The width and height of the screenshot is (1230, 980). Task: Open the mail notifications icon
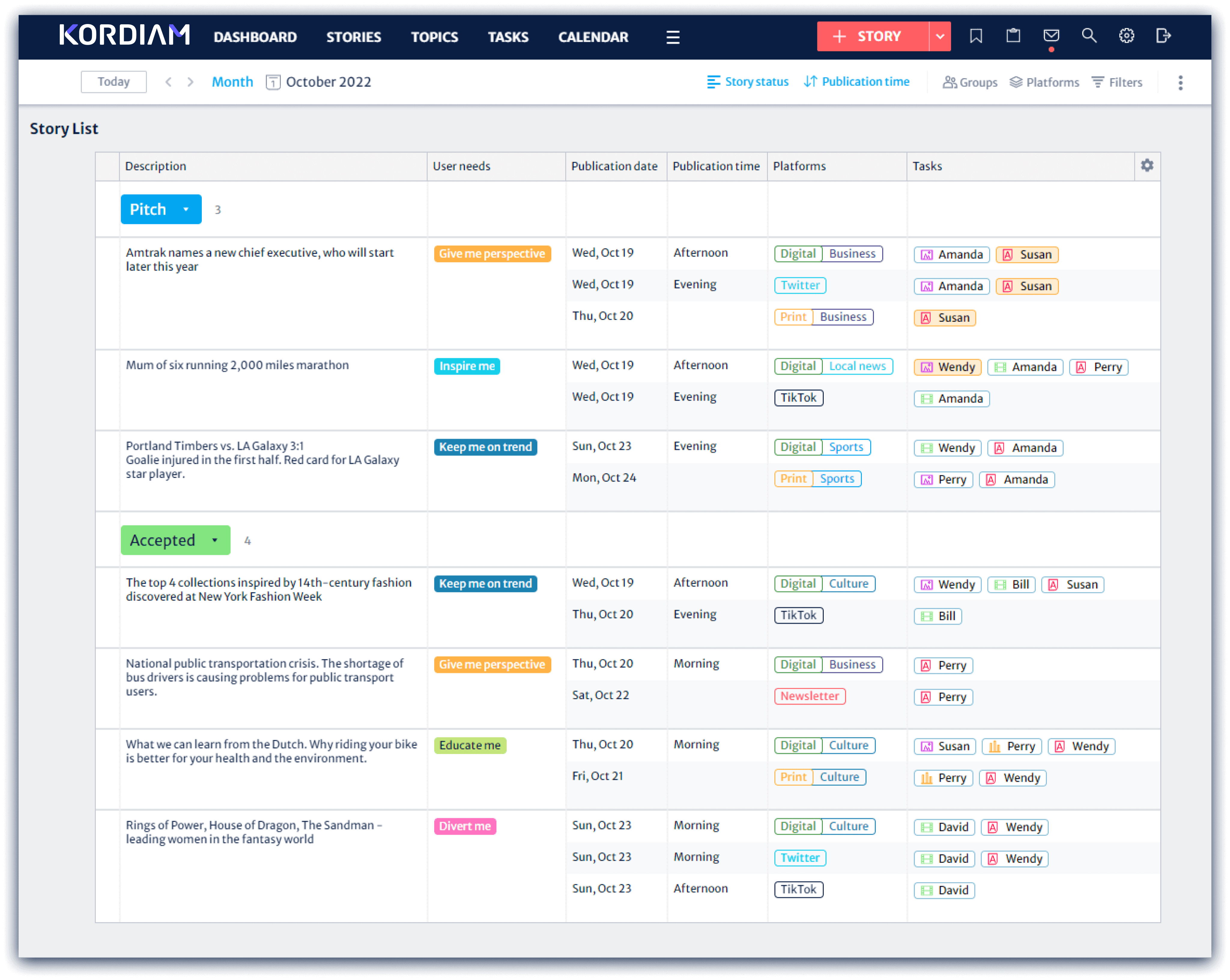[x=1051, y=36]
